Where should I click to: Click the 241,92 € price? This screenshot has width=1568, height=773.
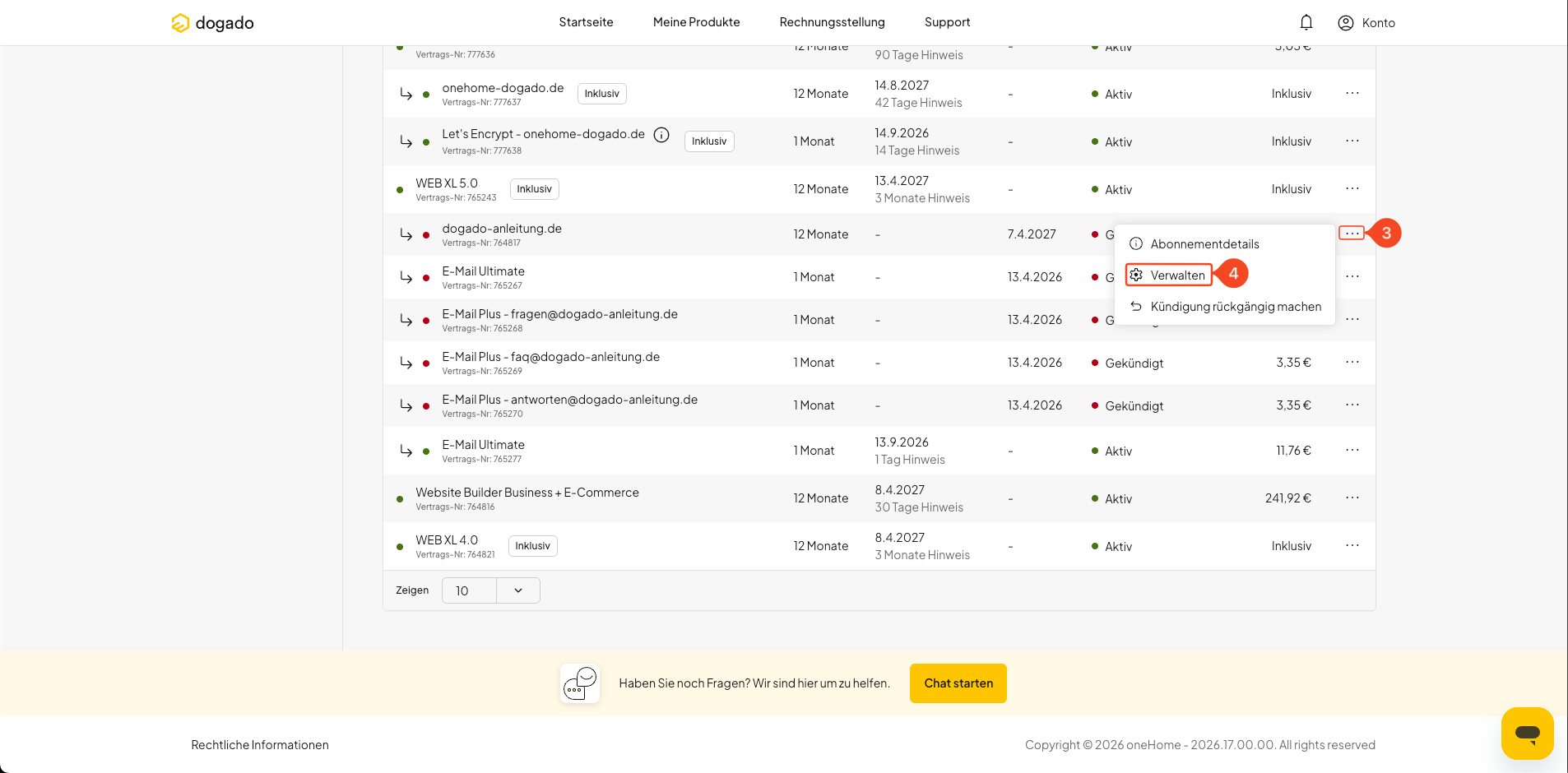point(1288,498)
